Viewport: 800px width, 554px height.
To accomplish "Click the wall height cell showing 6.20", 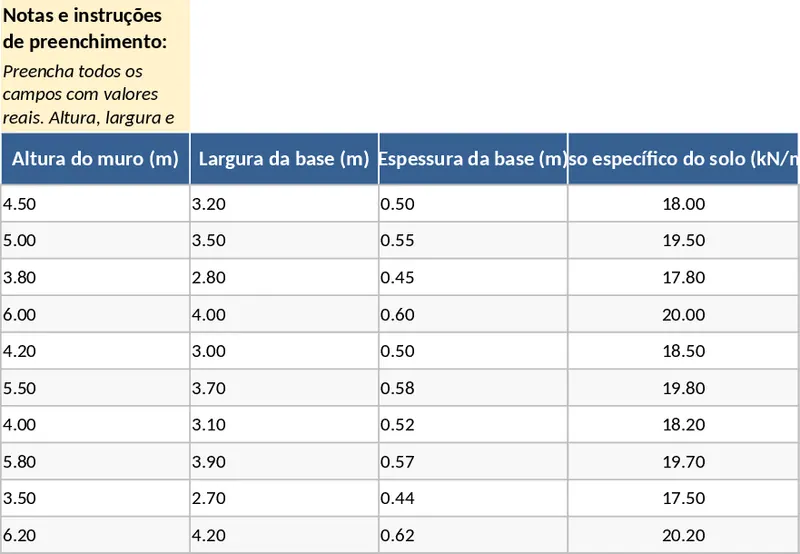I will [95, 535].
